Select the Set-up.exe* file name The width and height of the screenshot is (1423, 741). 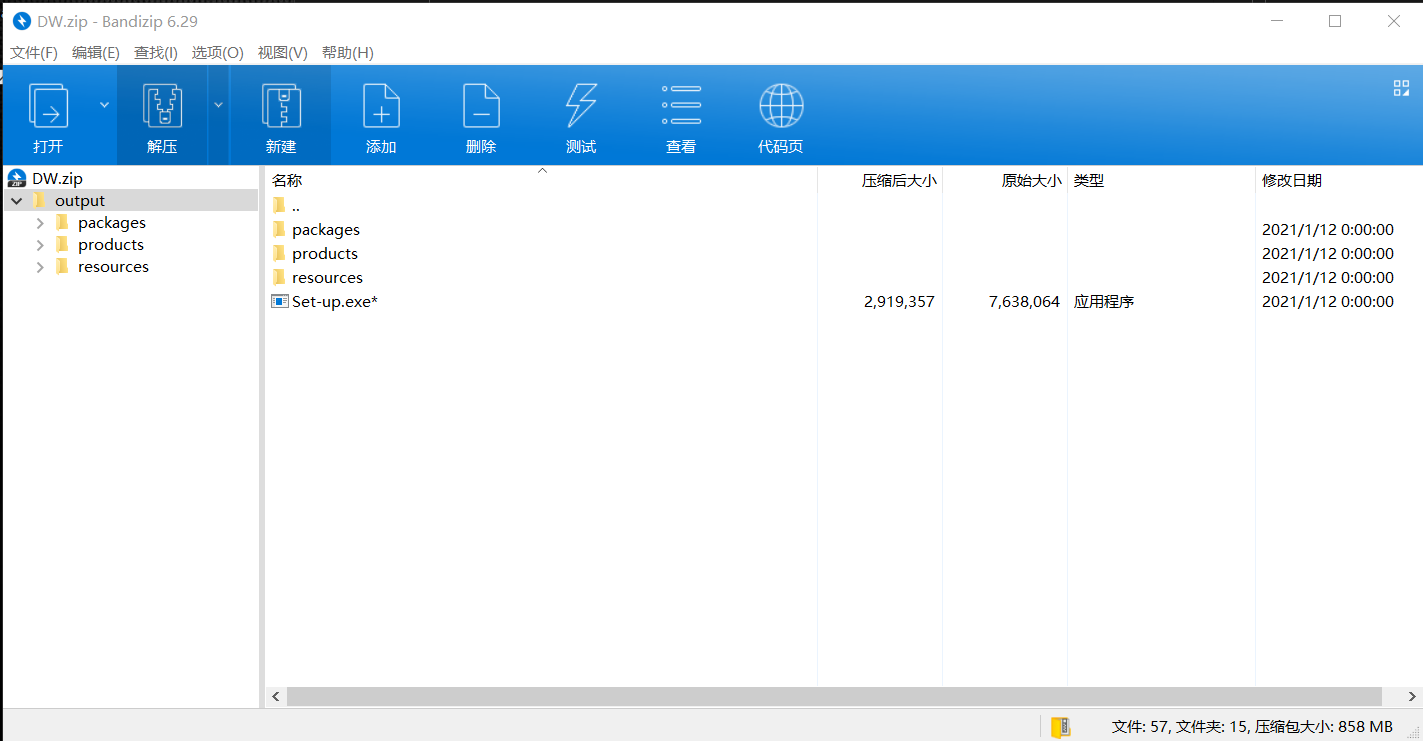click(335, 301)
